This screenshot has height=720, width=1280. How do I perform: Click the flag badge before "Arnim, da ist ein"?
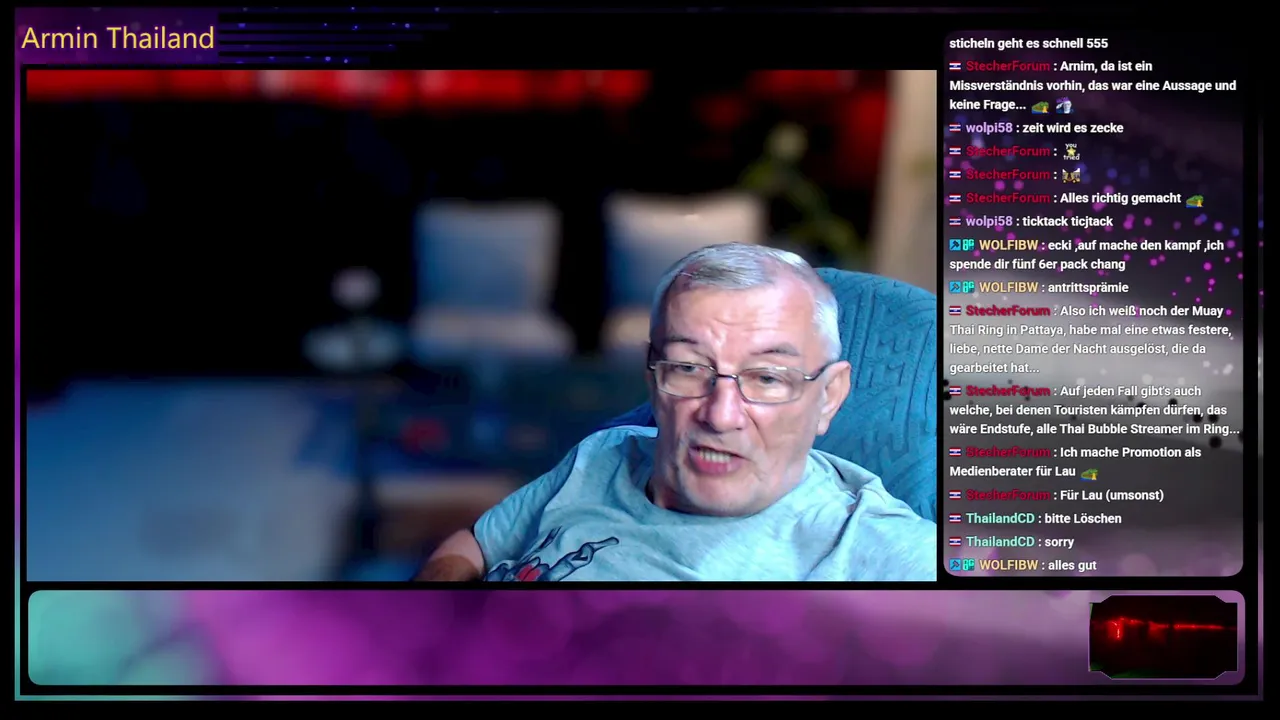(x=955, y=66)
